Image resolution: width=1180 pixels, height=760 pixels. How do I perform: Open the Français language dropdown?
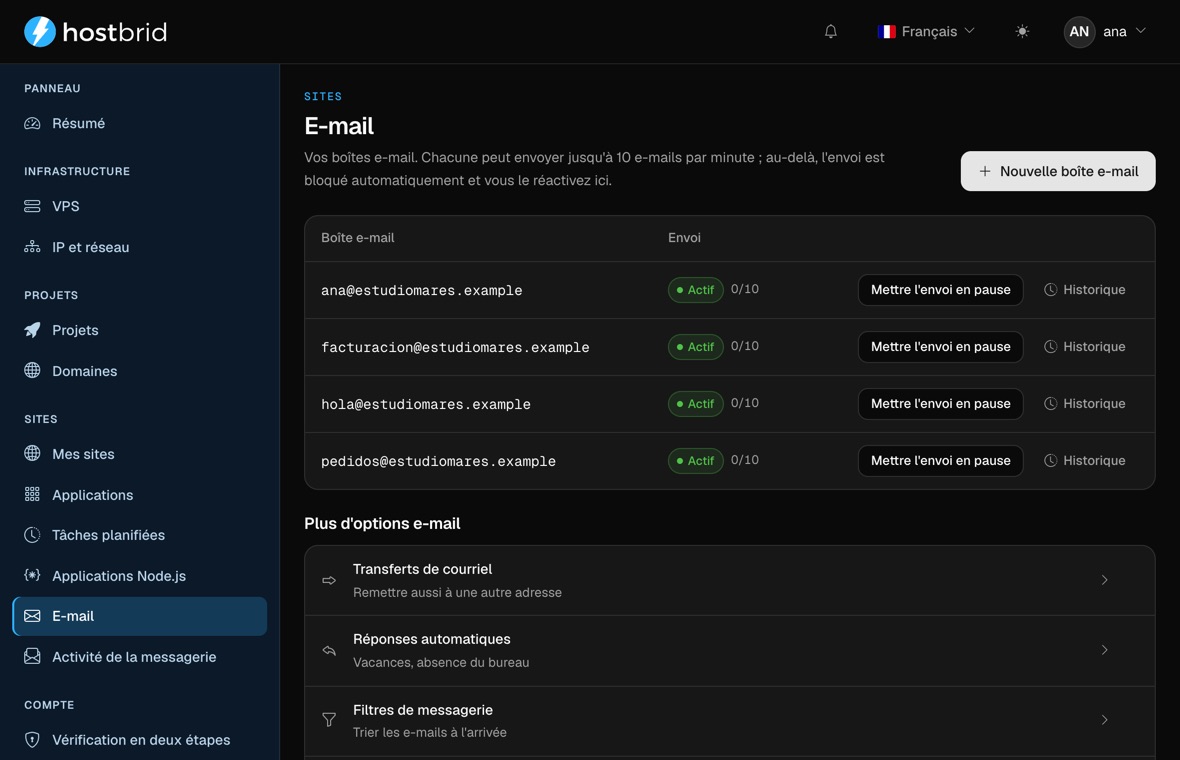point(926,32)
